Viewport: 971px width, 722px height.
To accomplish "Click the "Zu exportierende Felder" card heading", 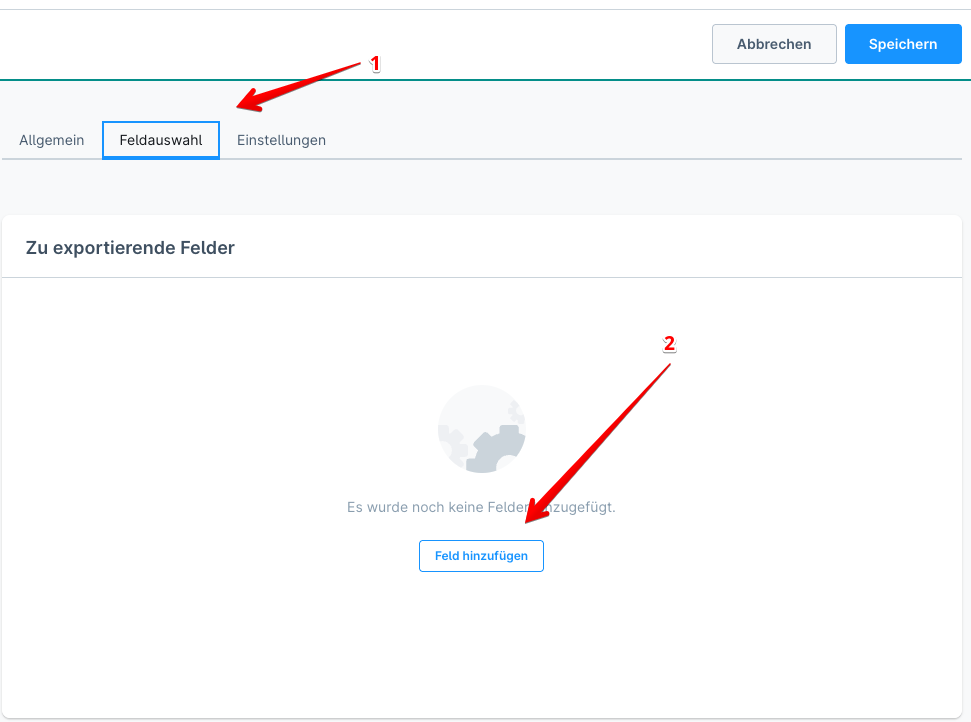I will click(x=130, y=247).
